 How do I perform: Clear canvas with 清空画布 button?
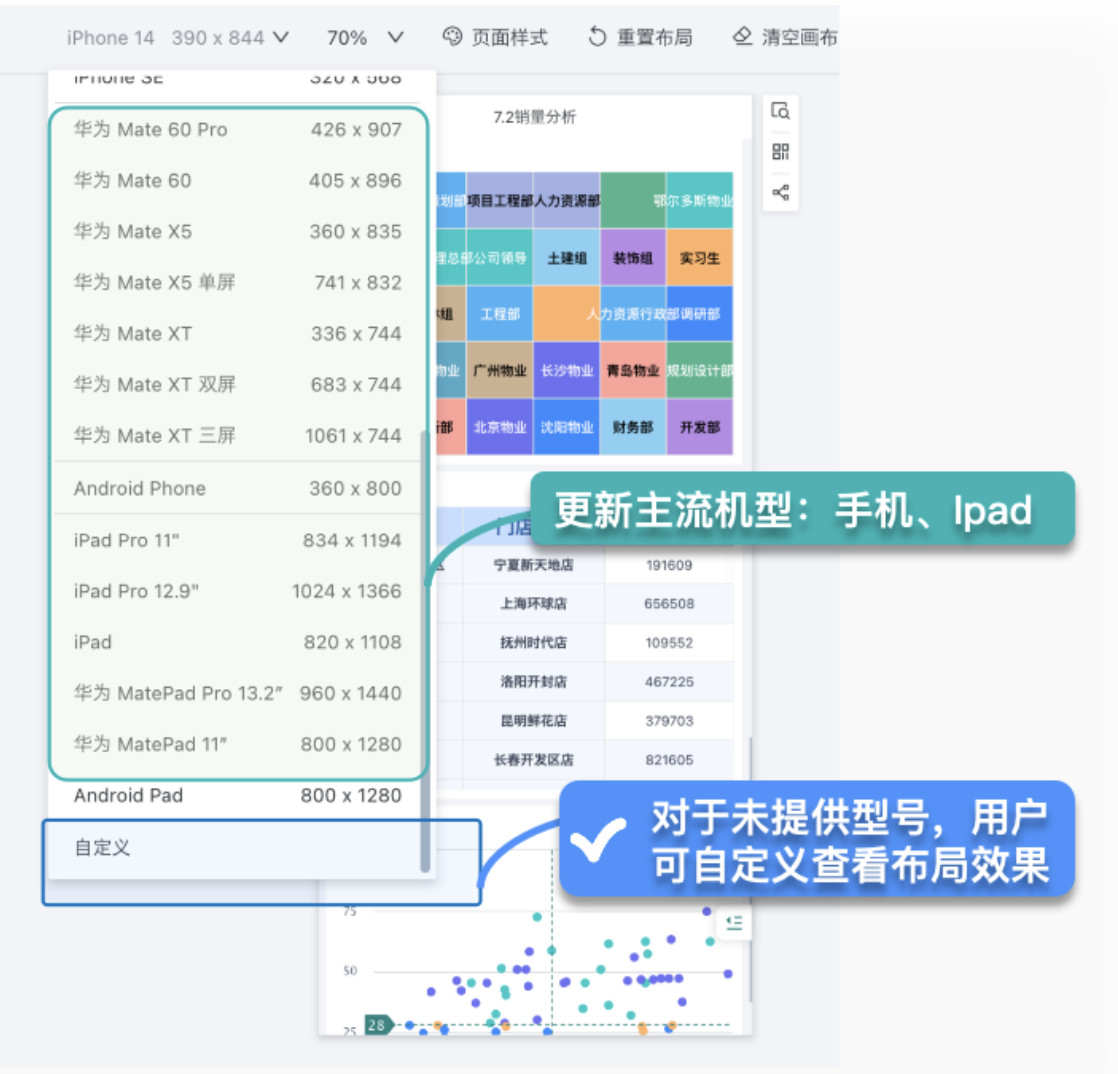point(785,37)
